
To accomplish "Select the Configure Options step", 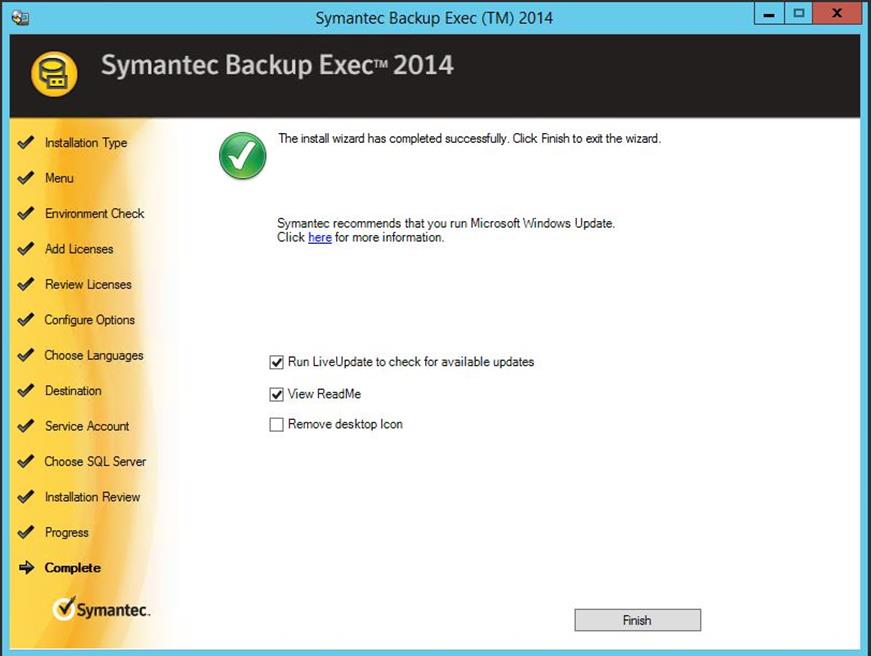I will click(89, 320).
